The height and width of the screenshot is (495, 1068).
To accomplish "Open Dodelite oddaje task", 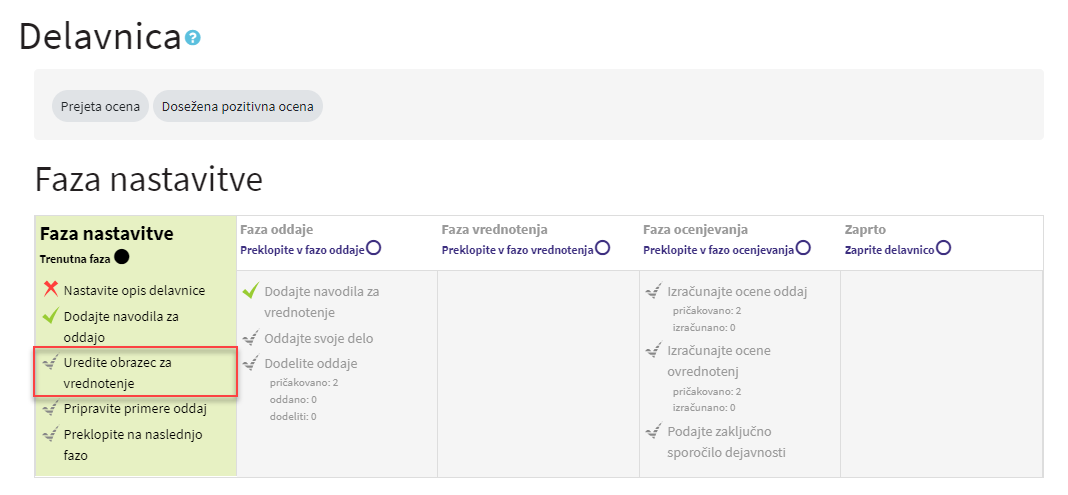I will pyautogui.click(x=311, y=363).
